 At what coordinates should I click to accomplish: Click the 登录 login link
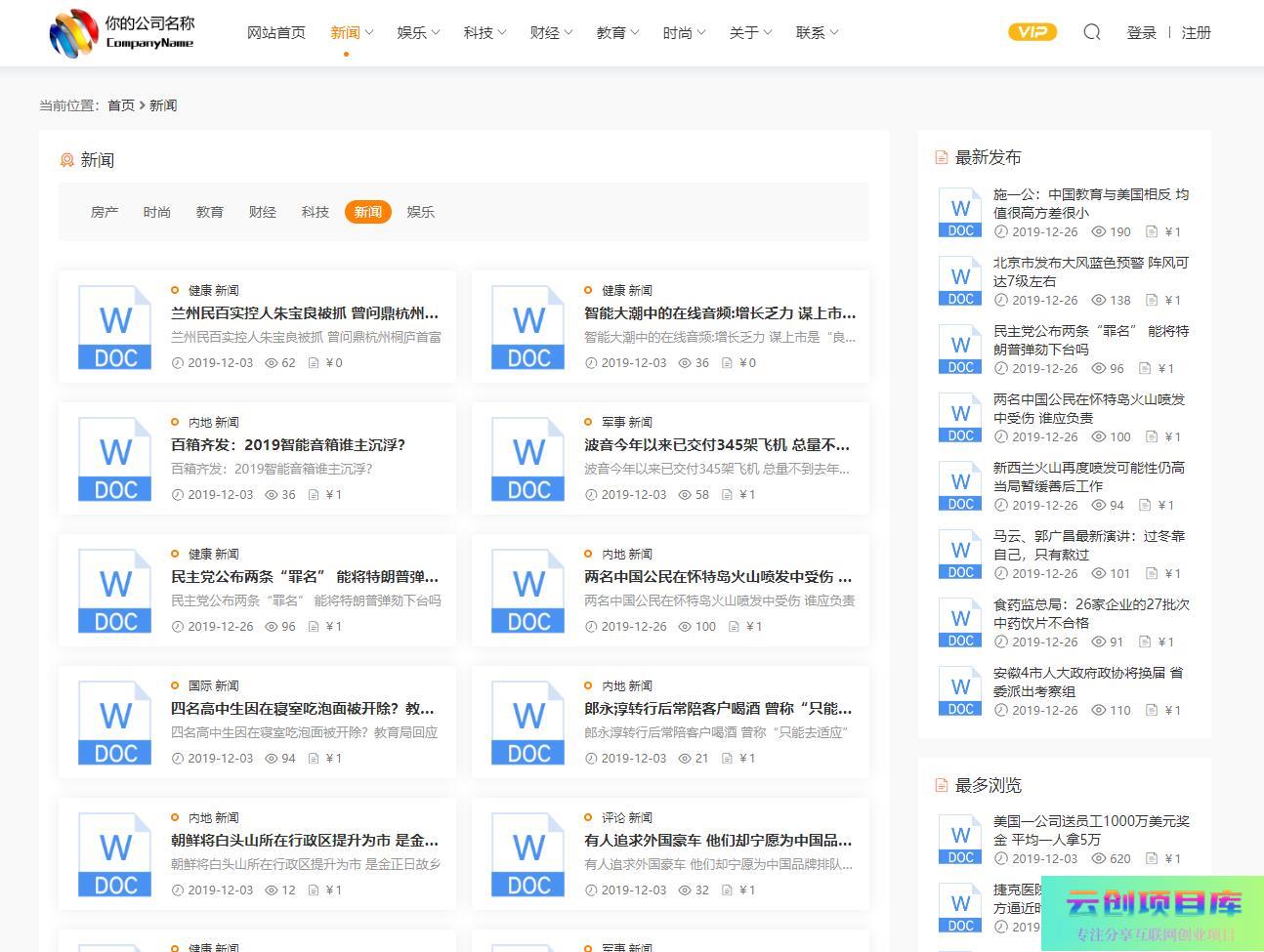tap(1141, 32)
